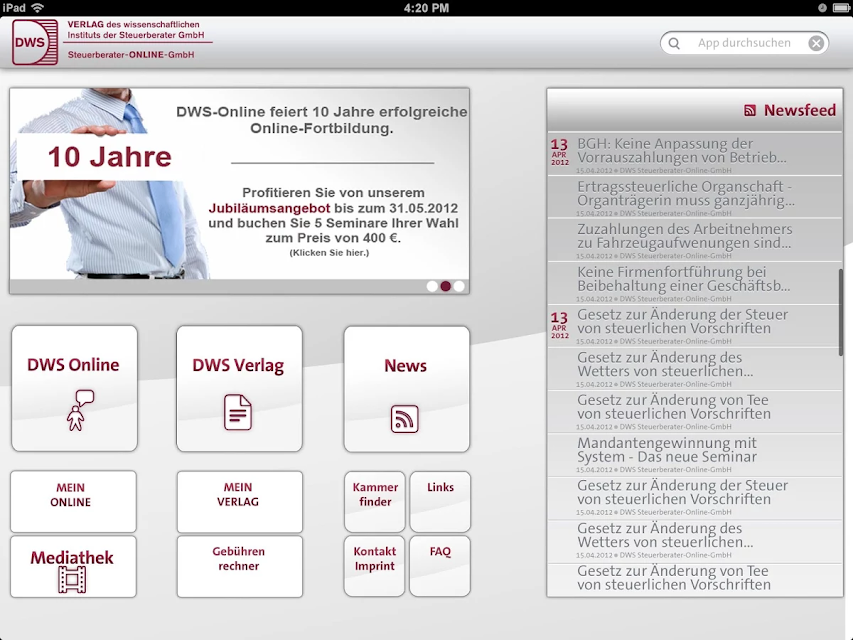
Task: Click the RSS feed icon under News
Action: tap(404, 419)
